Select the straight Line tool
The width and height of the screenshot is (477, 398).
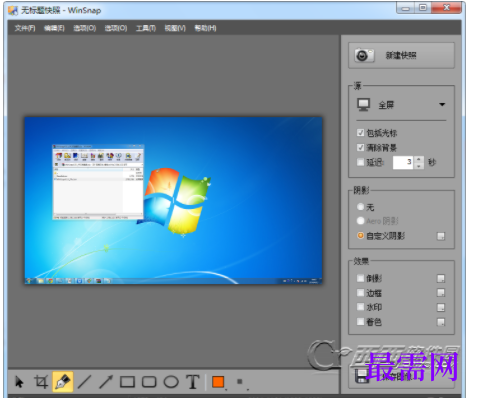(x=84, y=382)
